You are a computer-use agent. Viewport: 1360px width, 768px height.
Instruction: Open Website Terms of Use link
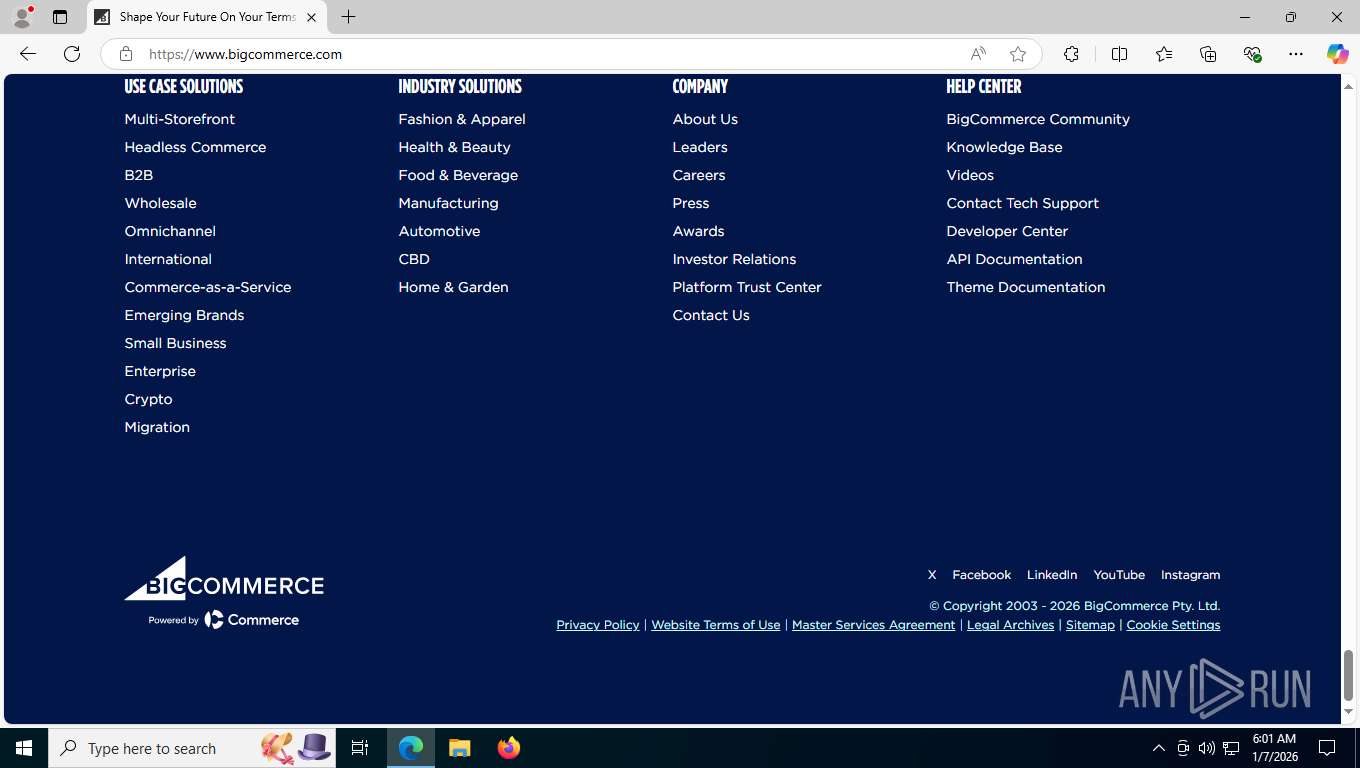(716, 625)
